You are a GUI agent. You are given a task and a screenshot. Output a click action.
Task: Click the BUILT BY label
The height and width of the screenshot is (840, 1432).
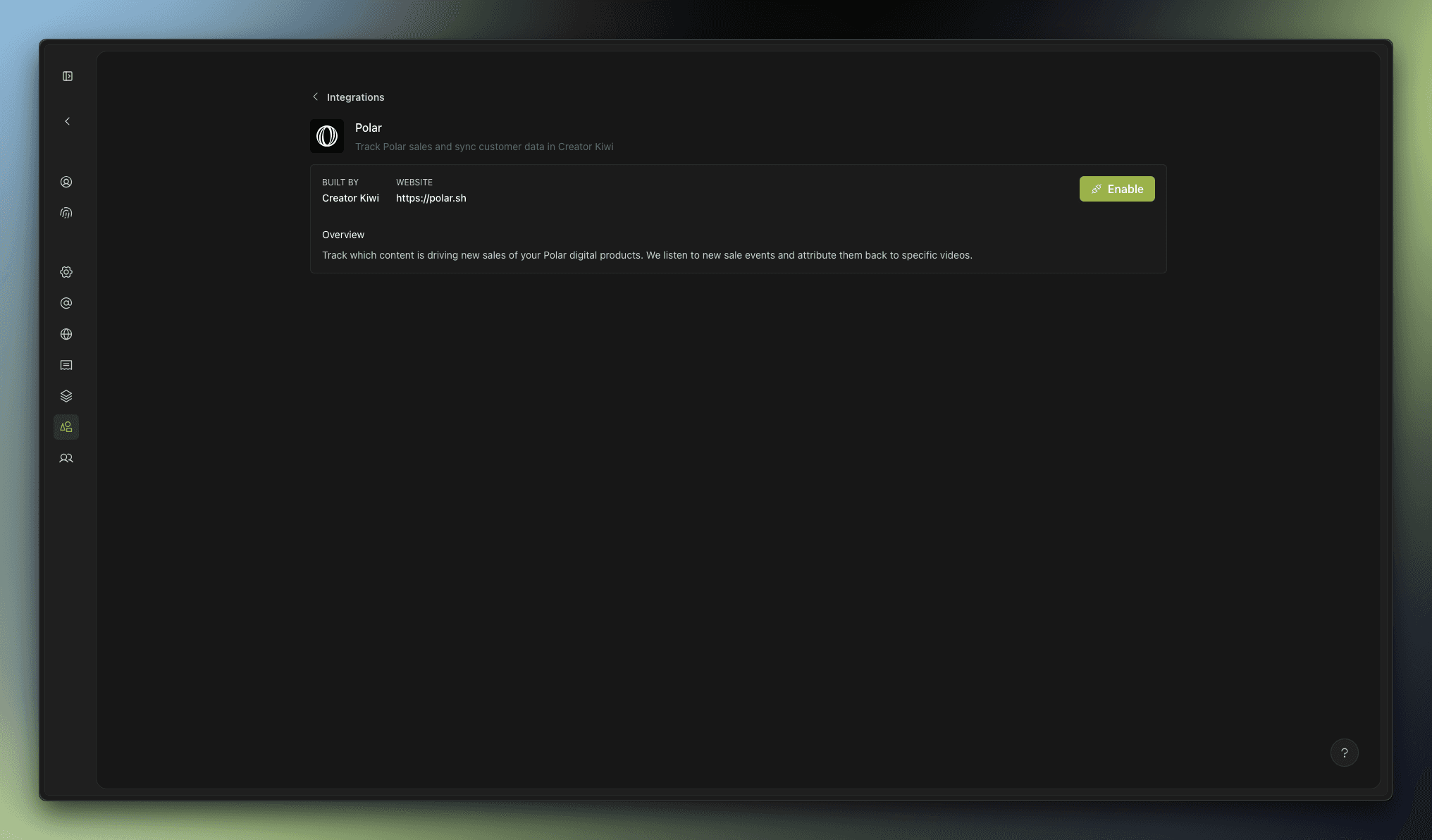pyautogui.click(x=340, y=183)
